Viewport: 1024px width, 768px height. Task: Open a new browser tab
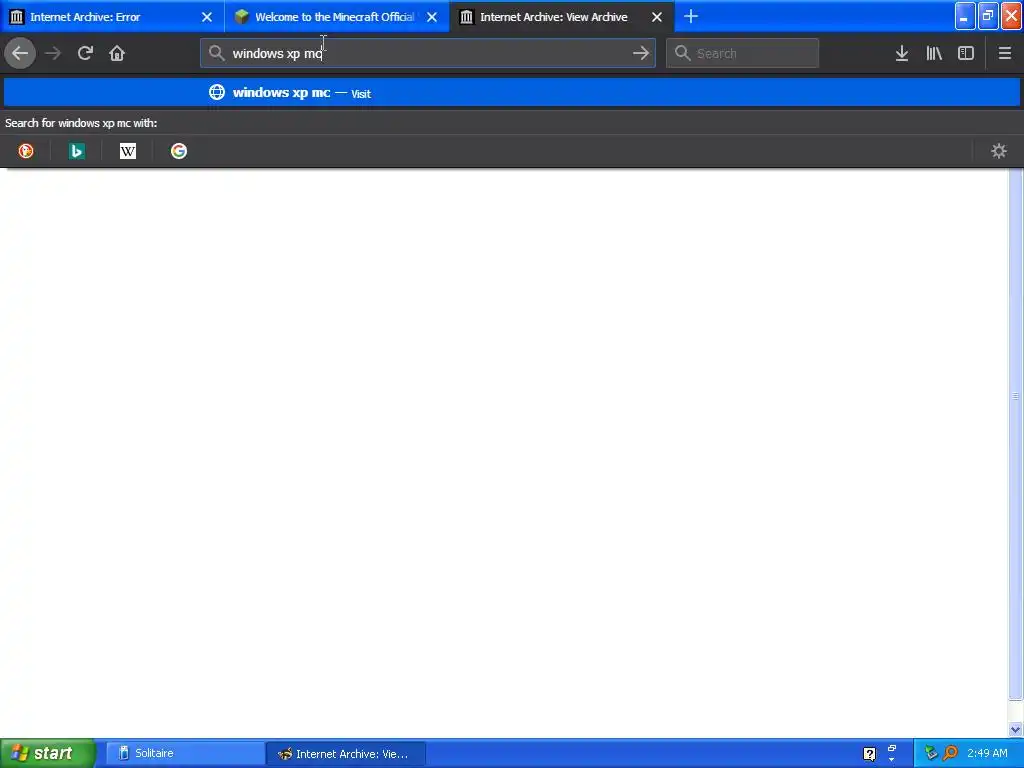pyautogui.click(x=691, y=16)
